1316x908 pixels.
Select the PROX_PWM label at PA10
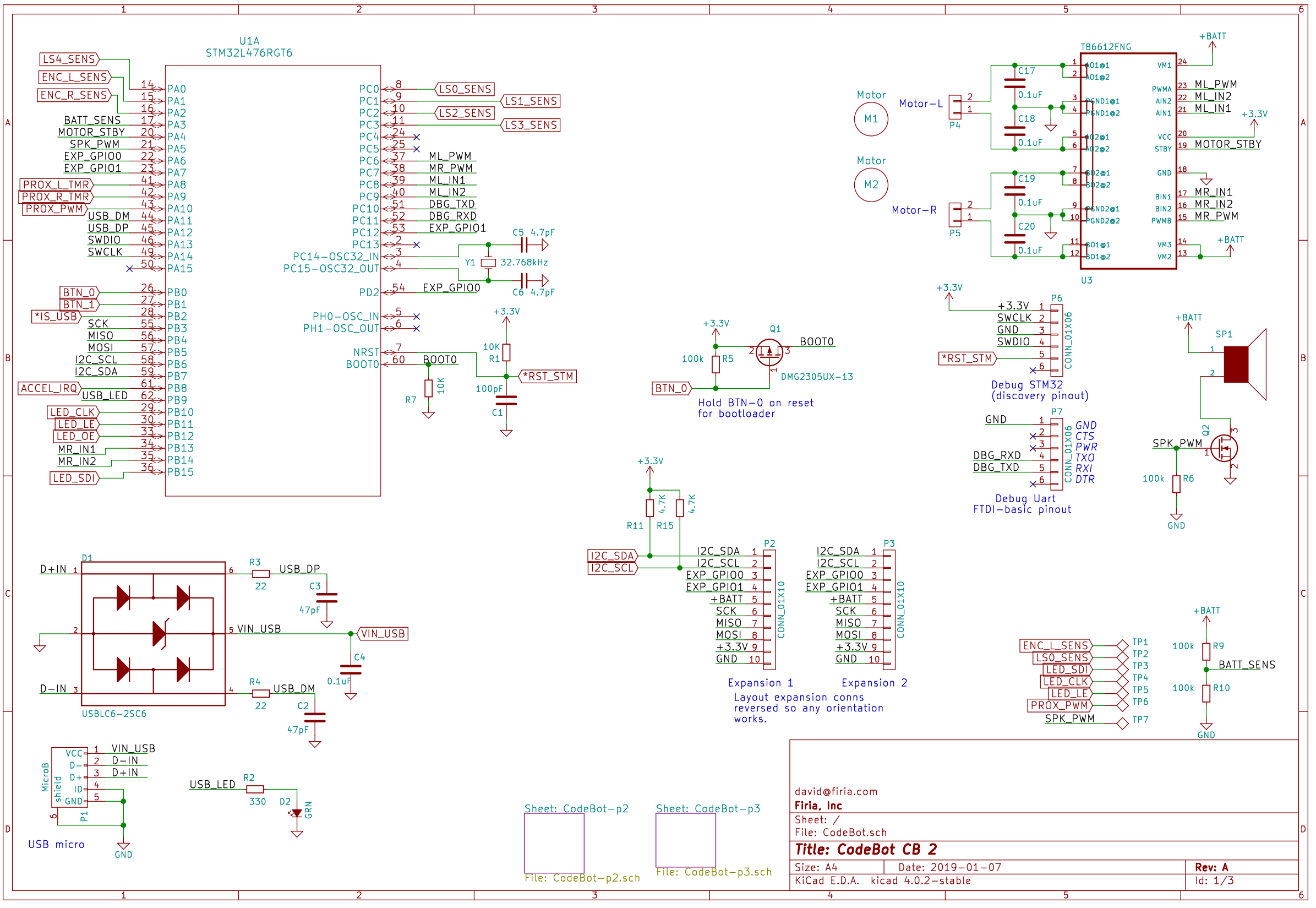[x=55, y=209]
